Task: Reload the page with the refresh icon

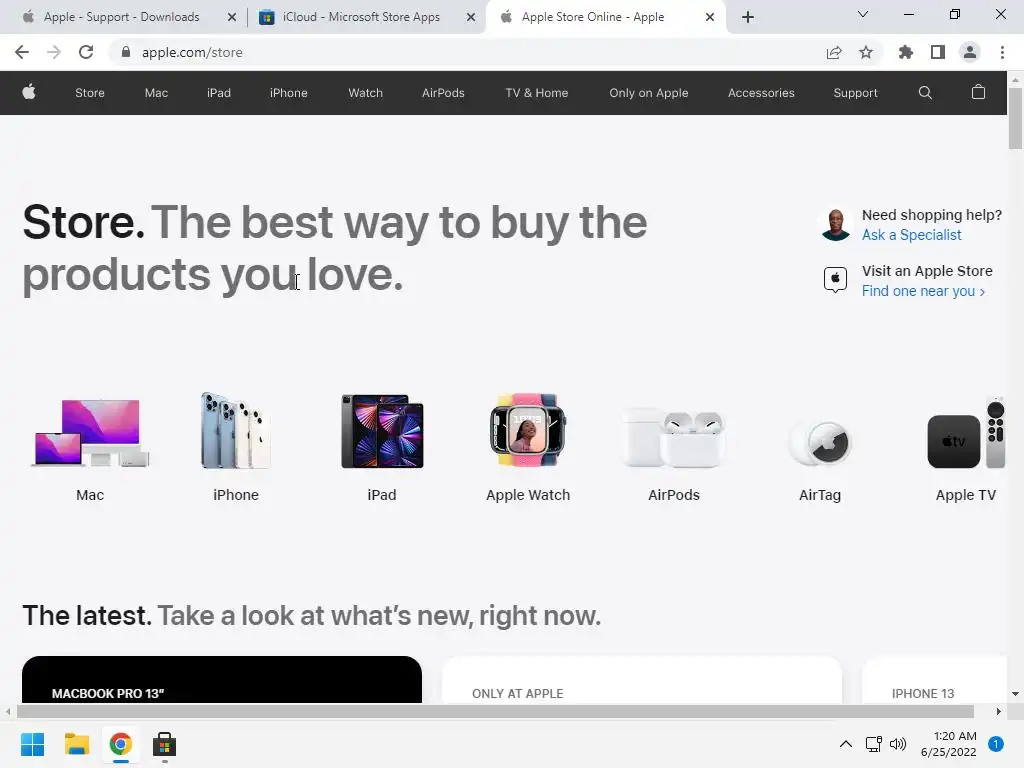Action: [86, 52]
